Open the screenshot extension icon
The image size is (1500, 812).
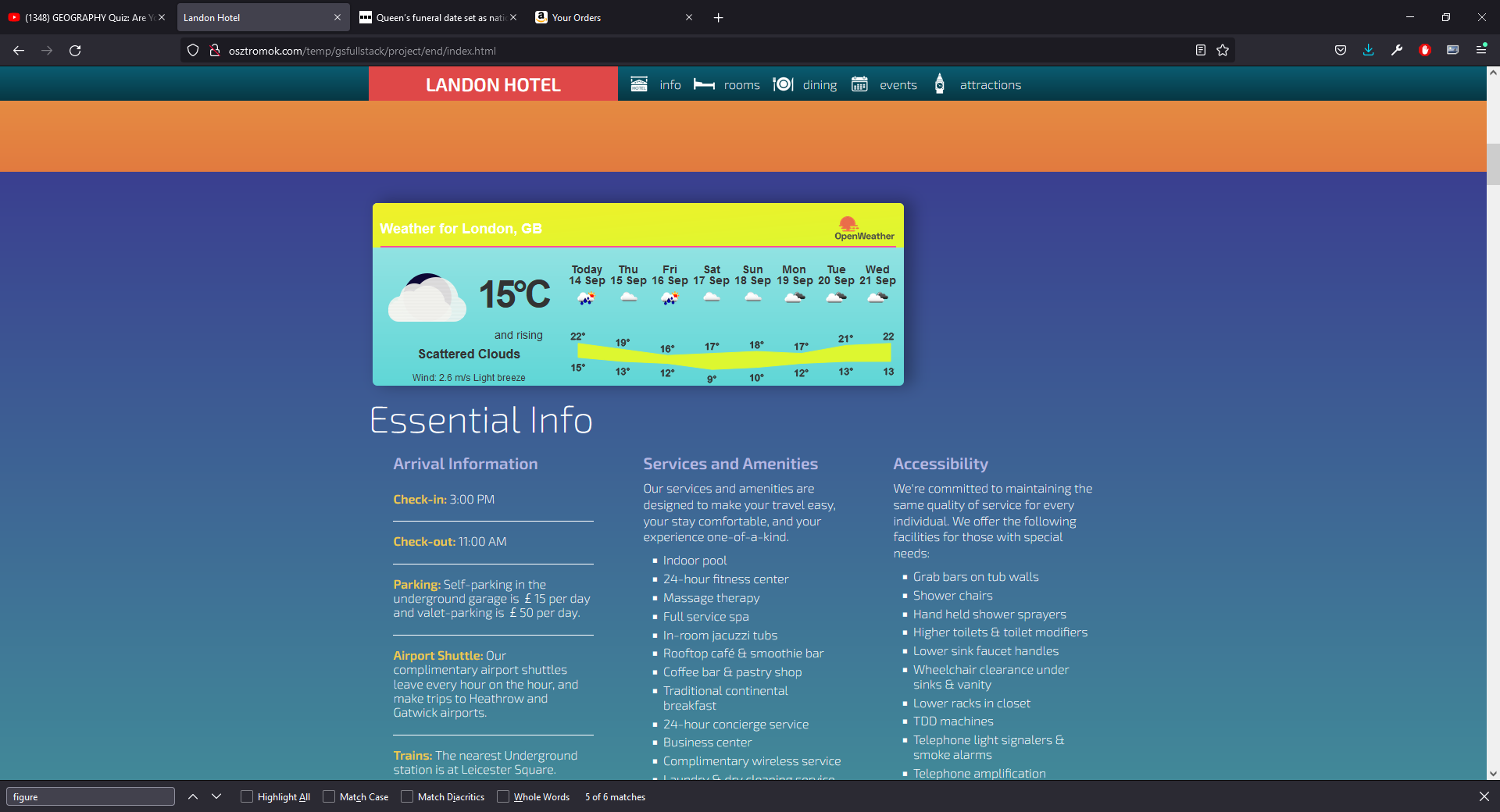[1453, 51]
